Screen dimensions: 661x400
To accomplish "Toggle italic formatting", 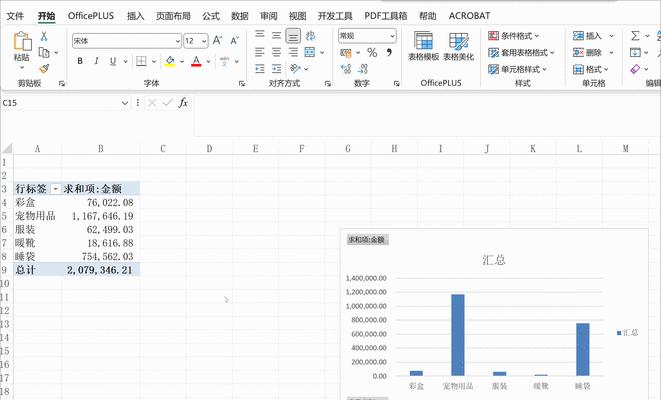I will click(97, 61).
